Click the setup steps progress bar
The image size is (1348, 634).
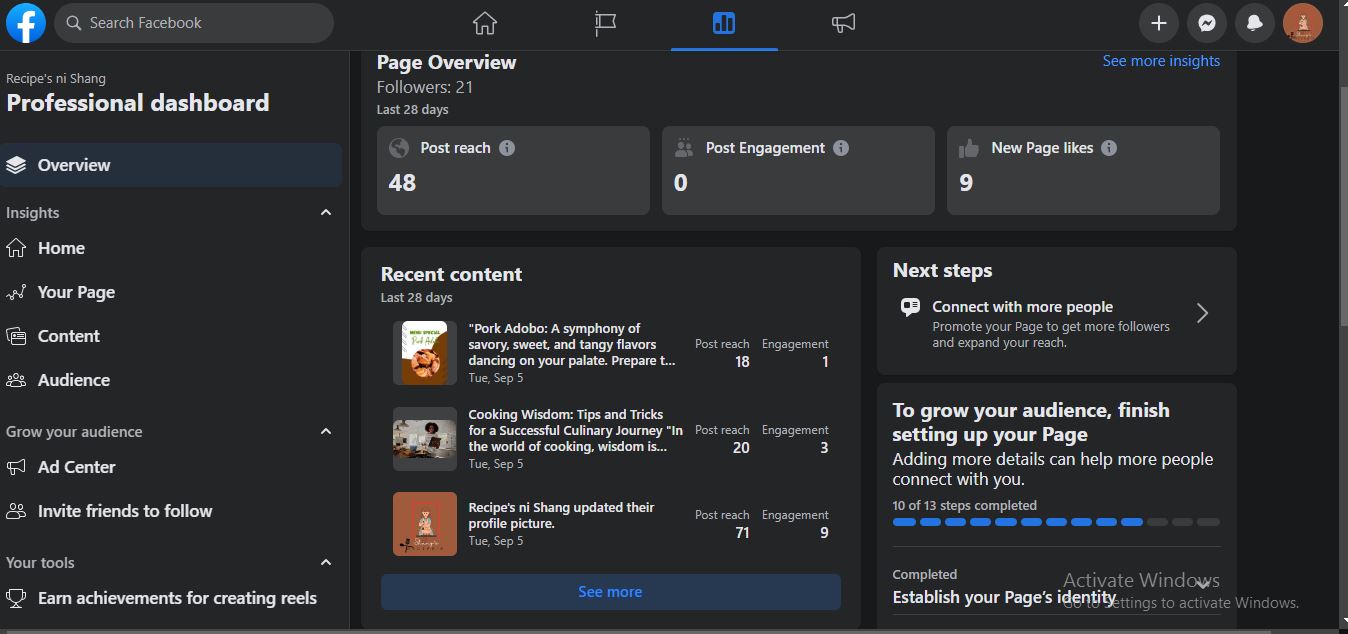click(1055, 522)
